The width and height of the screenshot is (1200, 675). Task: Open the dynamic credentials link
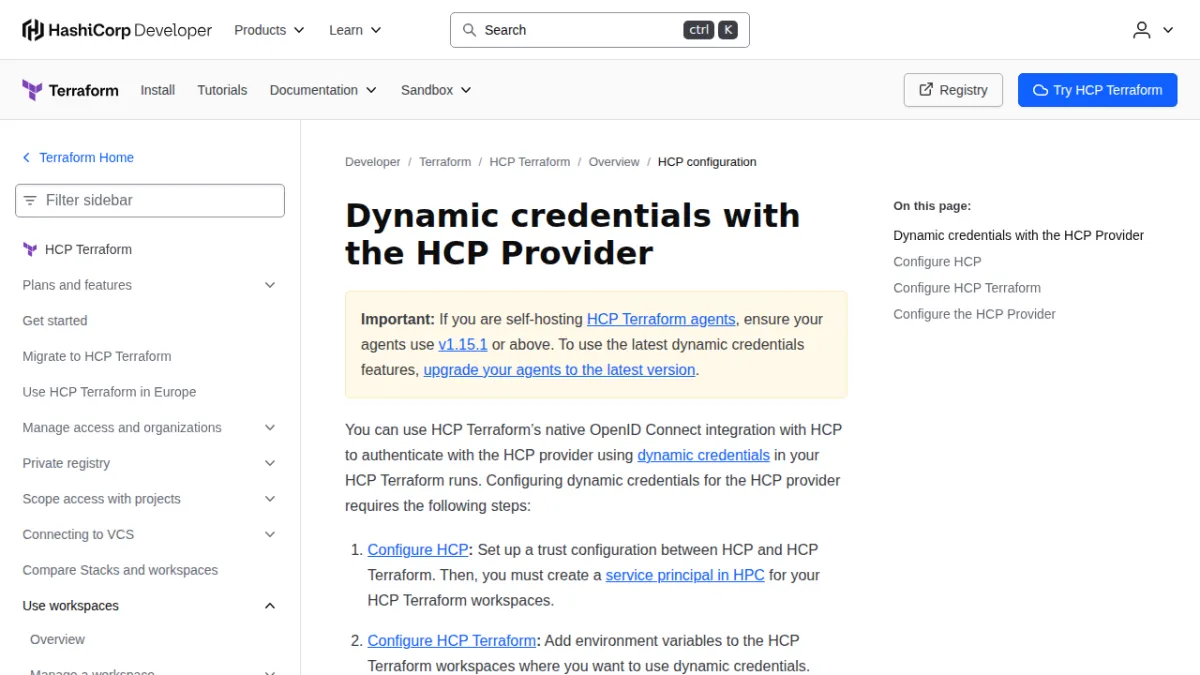[x=704, y=455]
